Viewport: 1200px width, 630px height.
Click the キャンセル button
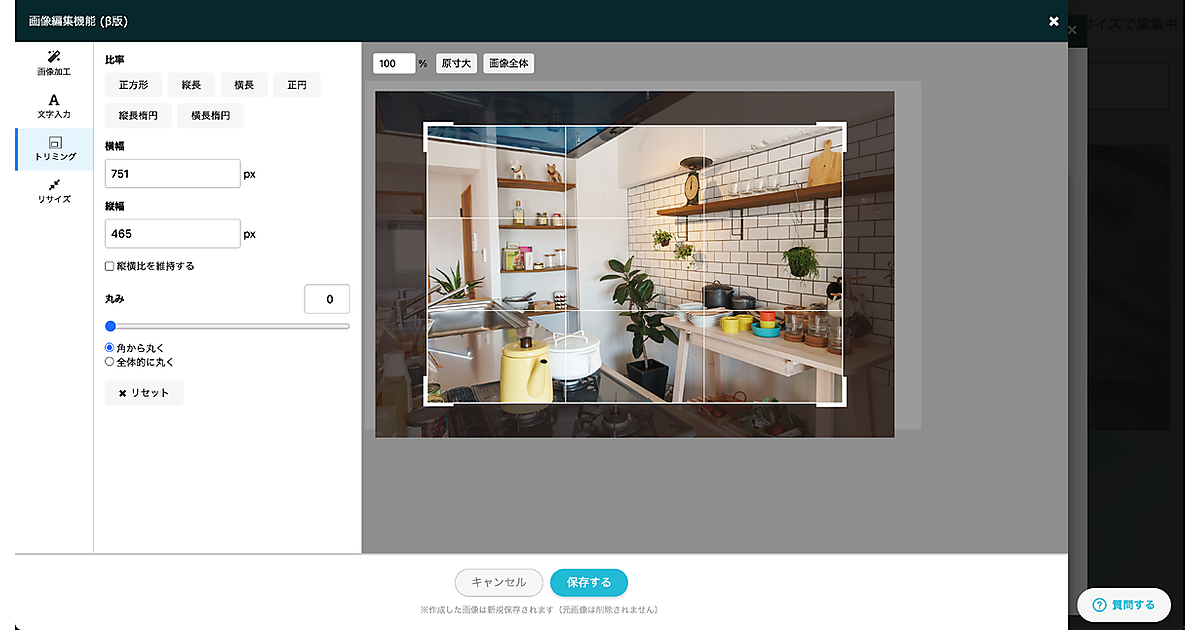(498, 582)
